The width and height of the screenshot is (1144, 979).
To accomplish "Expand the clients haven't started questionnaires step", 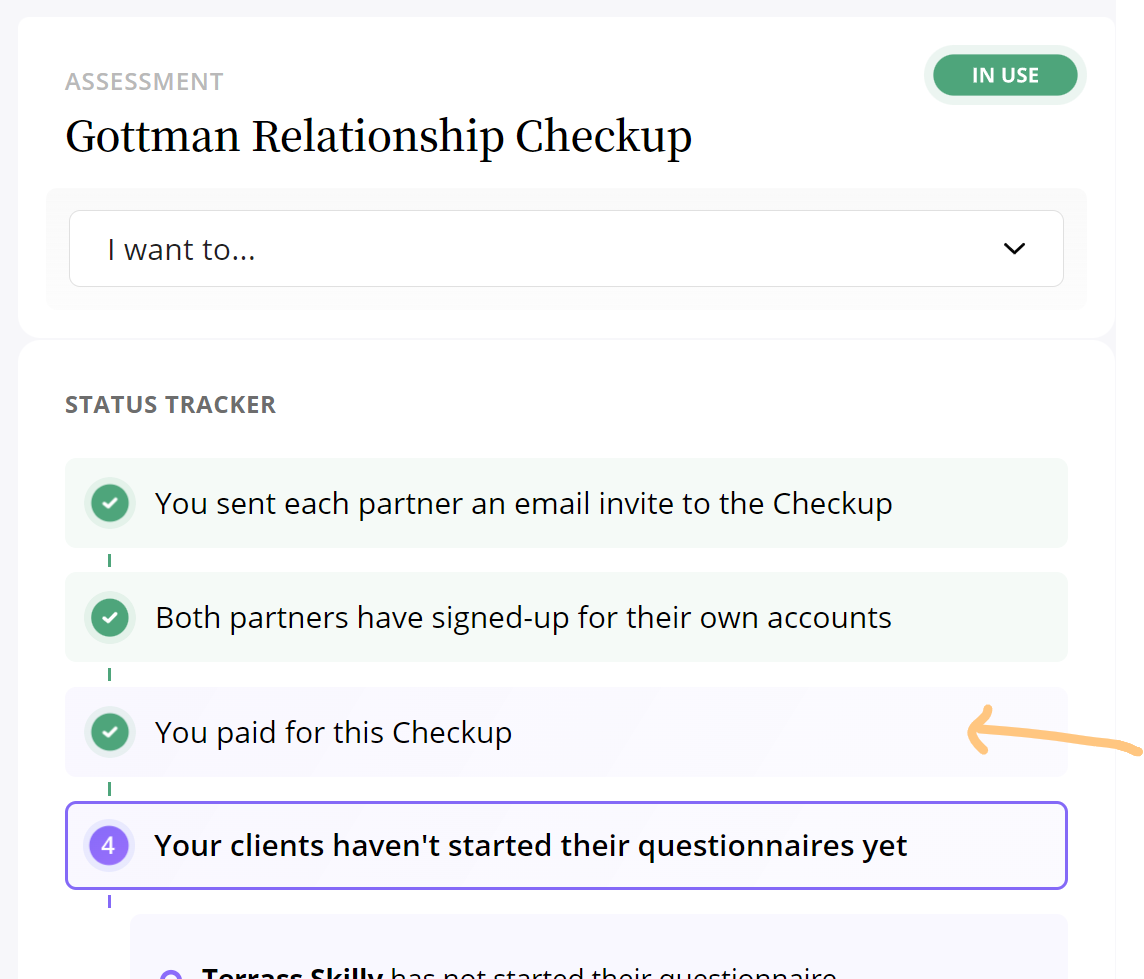I will coord(566,846).
